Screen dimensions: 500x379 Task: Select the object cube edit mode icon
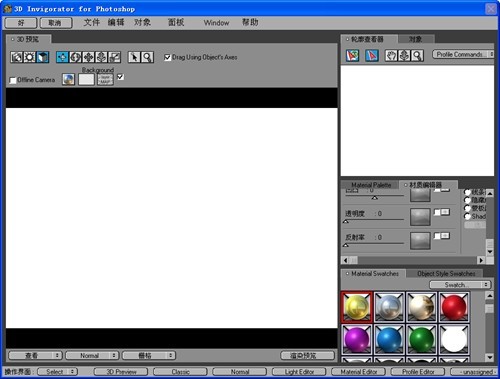click(x=42, y=57)
